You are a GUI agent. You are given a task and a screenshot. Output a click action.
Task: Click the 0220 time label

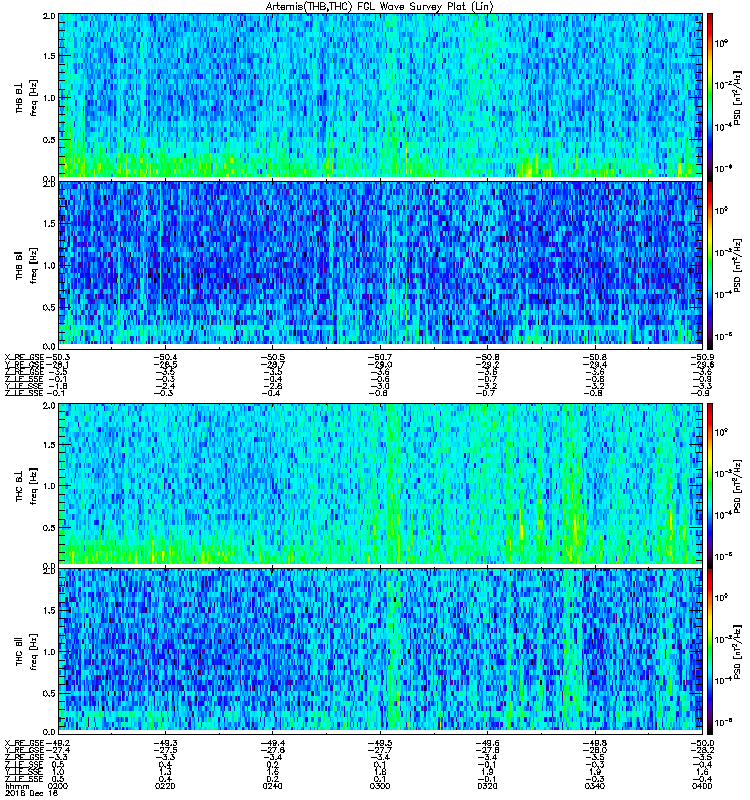tap(164, 786)
